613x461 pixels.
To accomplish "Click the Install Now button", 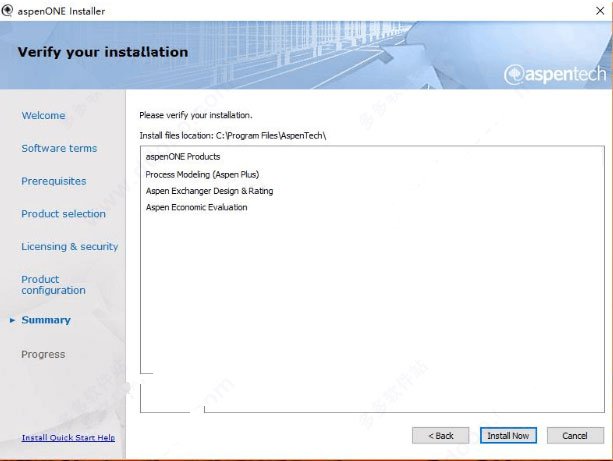I will (508, 435).
